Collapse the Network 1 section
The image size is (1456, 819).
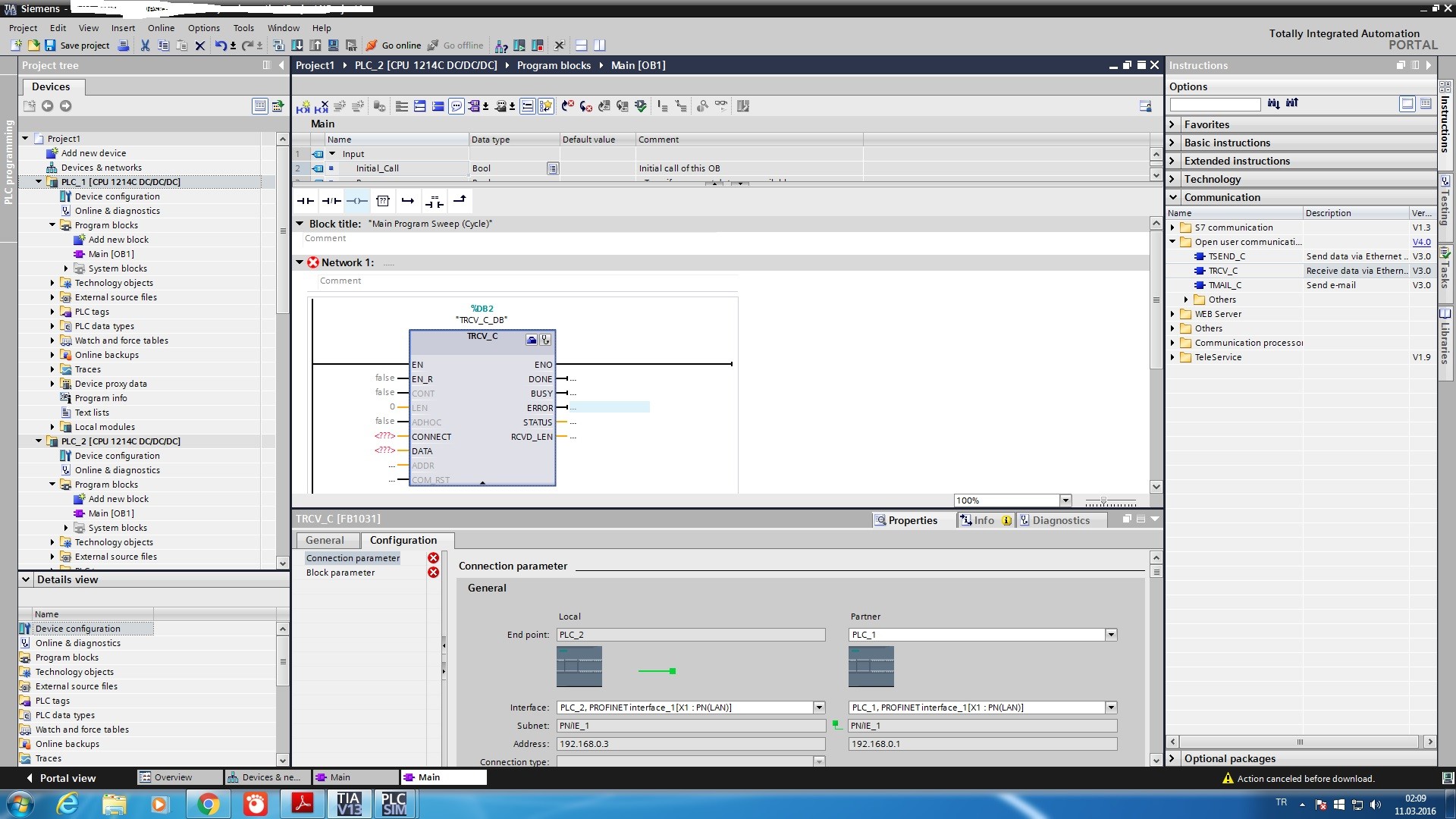coord(300,262)
